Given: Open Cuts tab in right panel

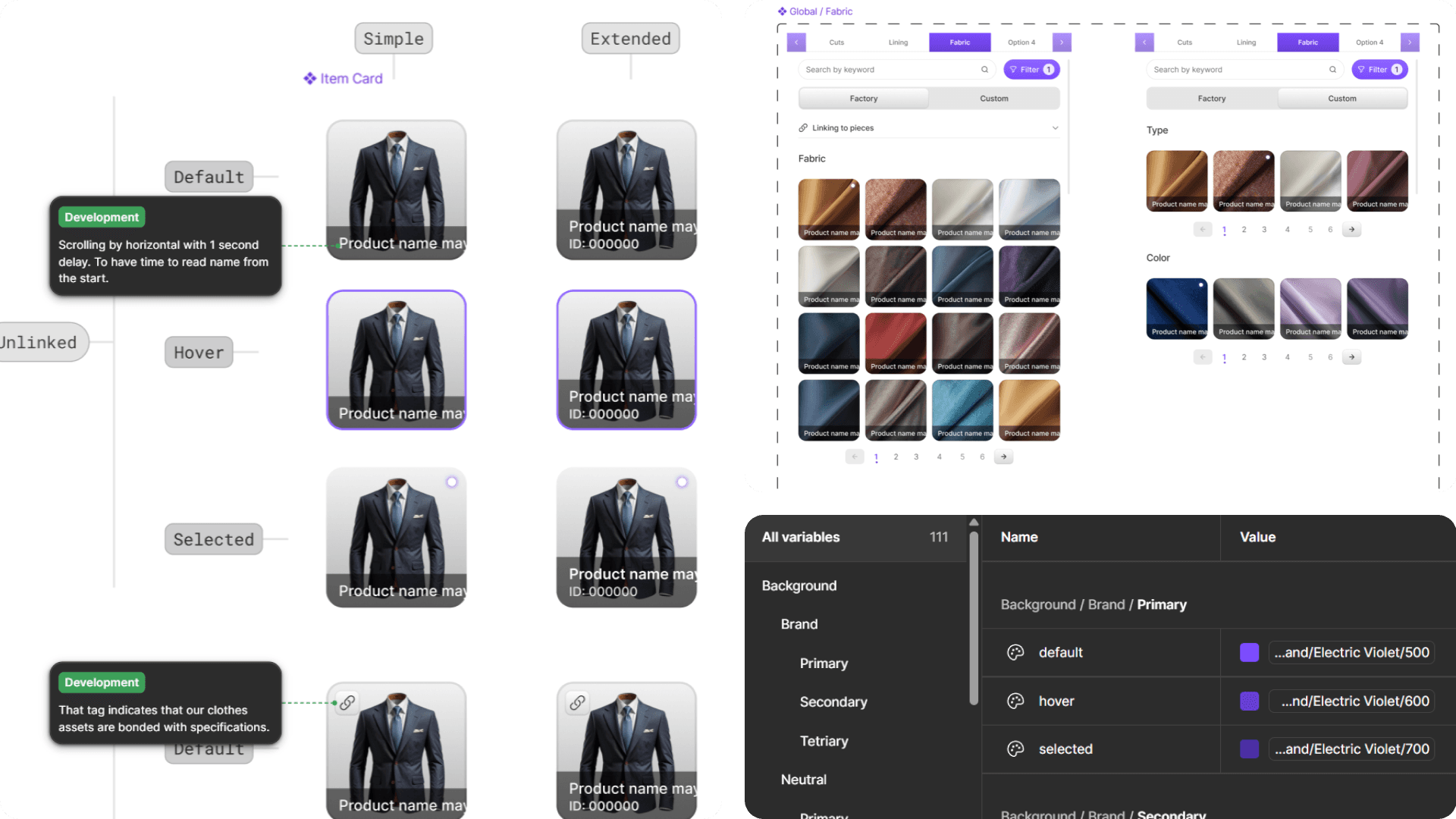Looking at the screenshot, I should coord(1185,42).
